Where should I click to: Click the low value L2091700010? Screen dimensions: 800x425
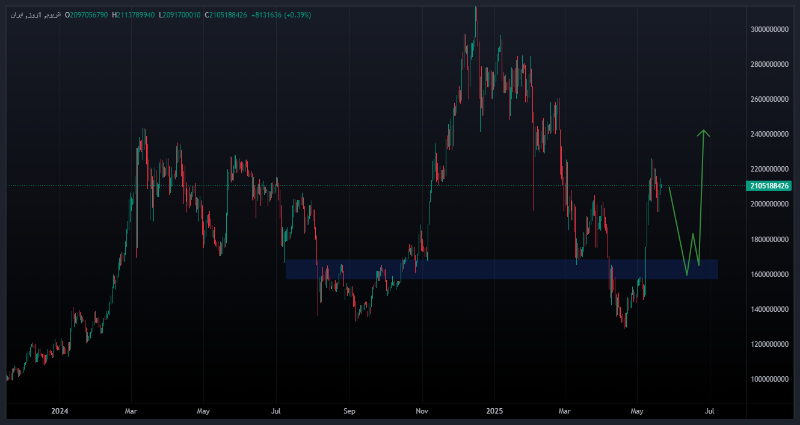point(180,15)
